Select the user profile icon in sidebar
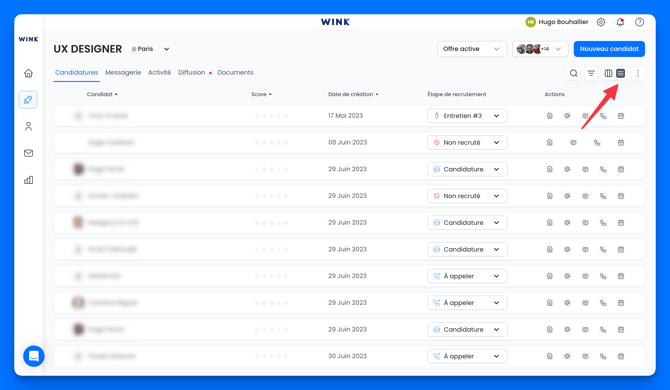The height and width of the screenshot is (390, 670). click(x=28, y=126)
